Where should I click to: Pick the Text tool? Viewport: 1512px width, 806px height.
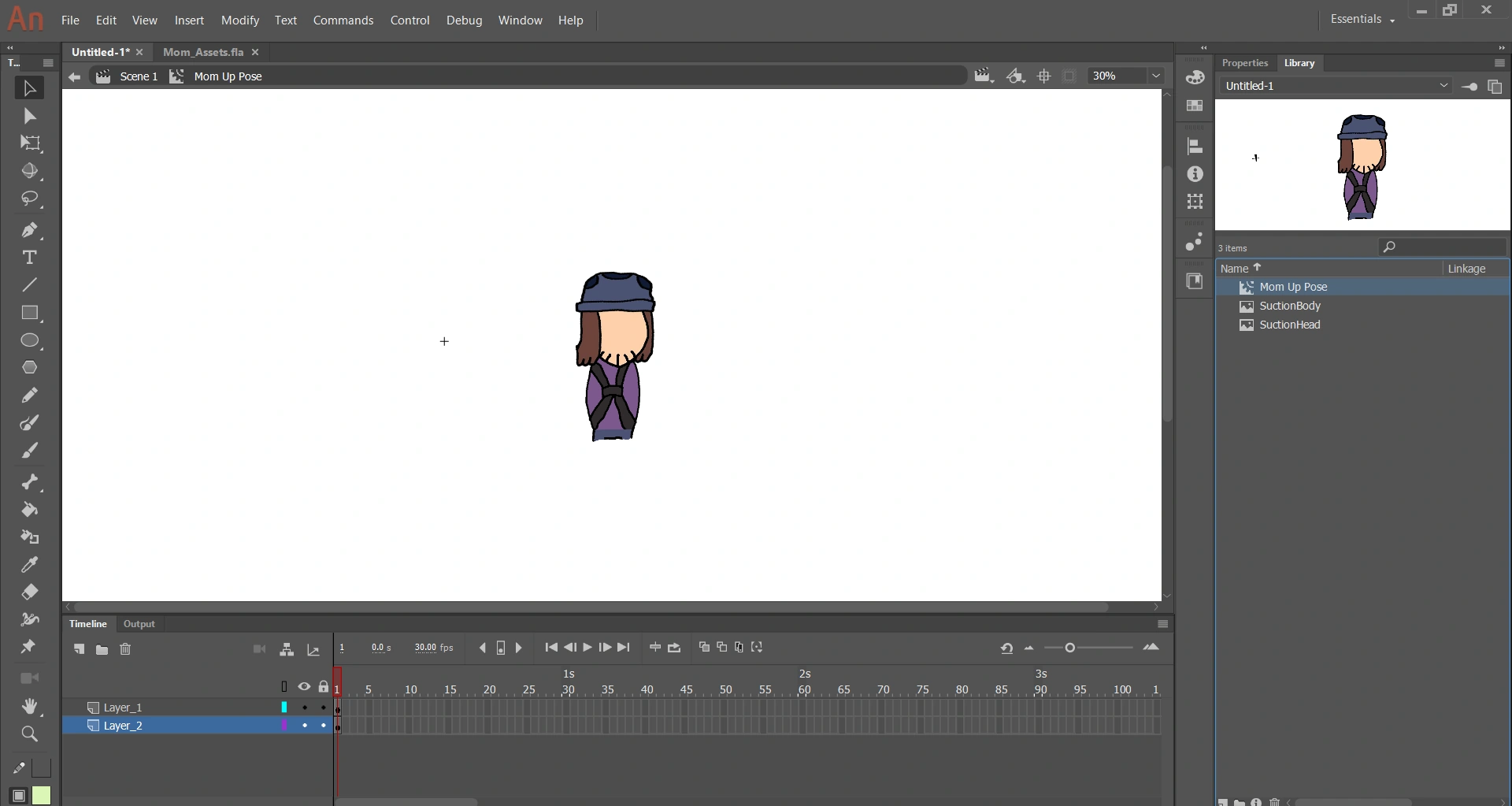[x=29, y=258]
